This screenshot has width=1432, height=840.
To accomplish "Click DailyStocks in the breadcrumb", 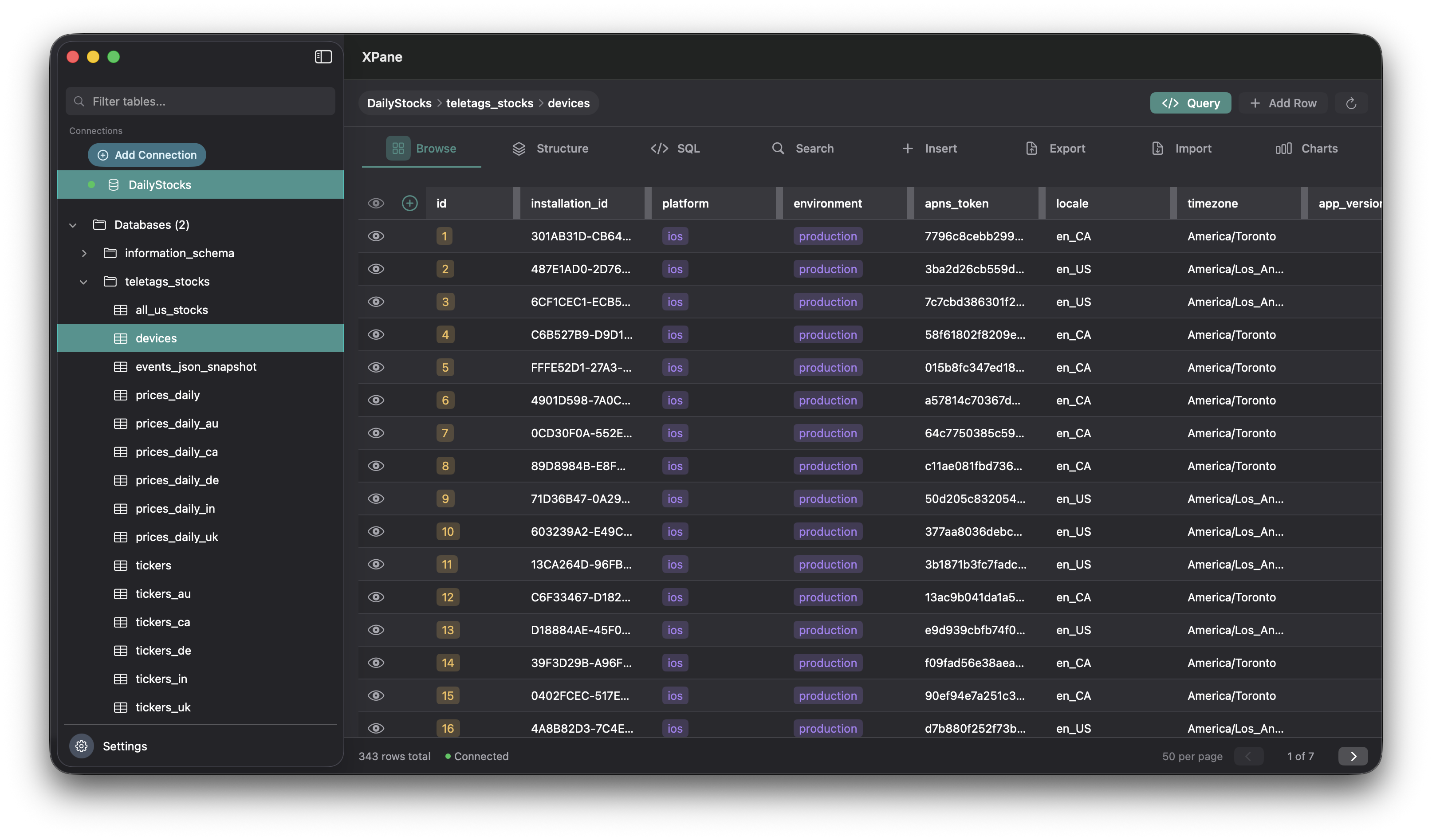I will (399, 103).
